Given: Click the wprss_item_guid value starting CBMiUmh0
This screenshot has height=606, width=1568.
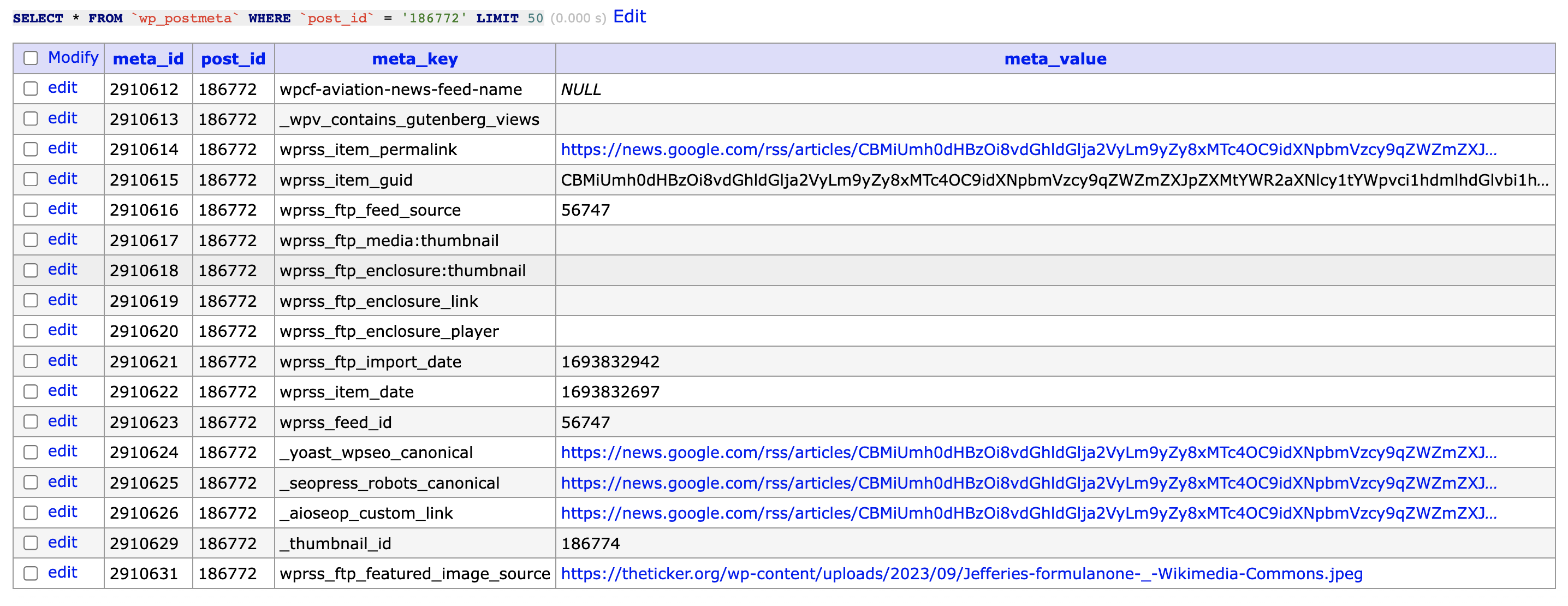Looking at the screenshot, I should coord(1054,180).
